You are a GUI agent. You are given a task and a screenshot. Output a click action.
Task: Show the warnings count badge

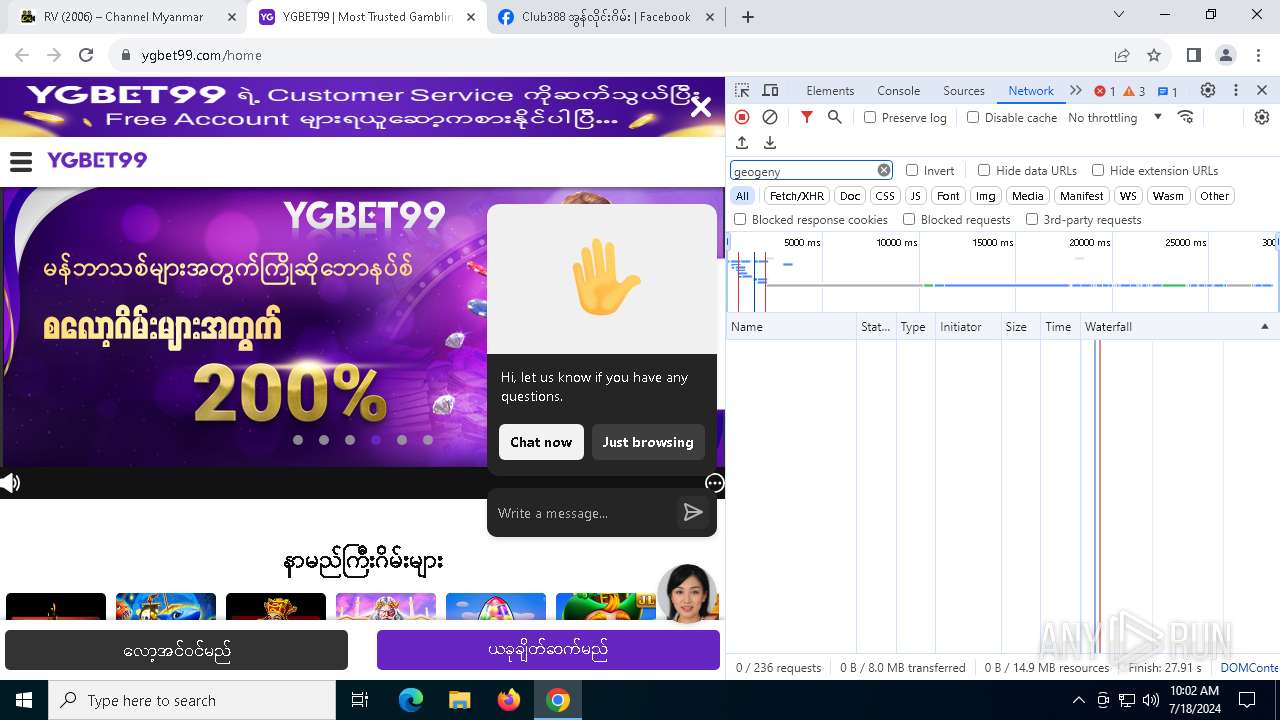(x=1134, y=91)
